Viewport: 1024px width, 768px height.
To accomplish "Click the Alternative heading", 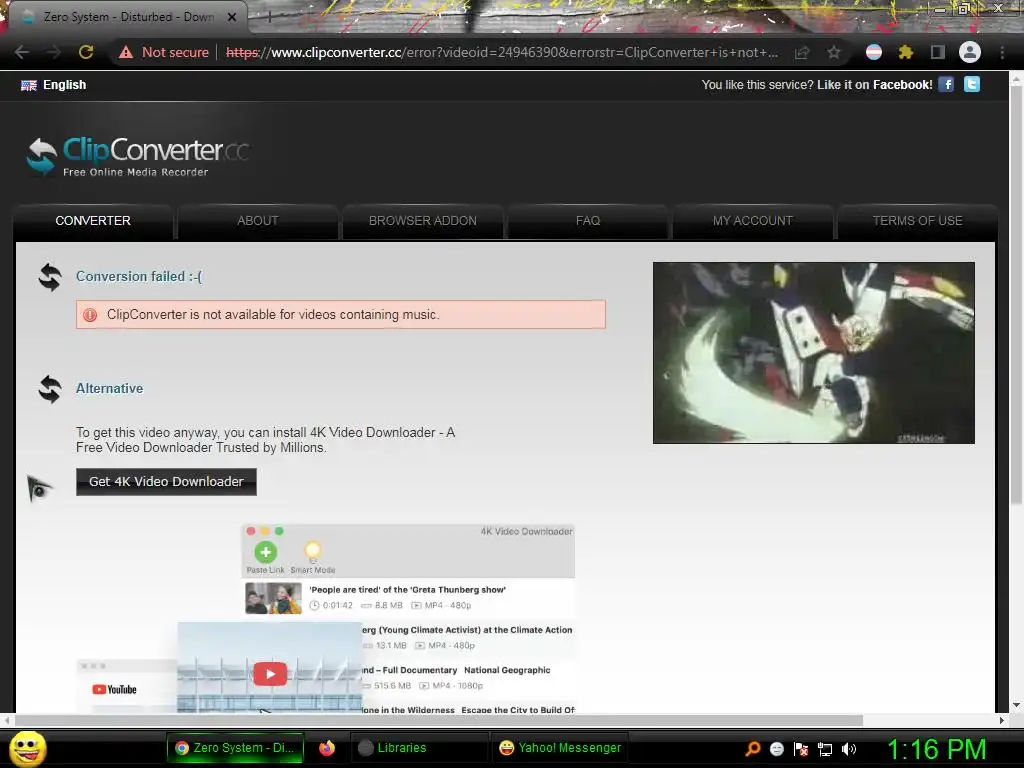I will coord(109,389).
